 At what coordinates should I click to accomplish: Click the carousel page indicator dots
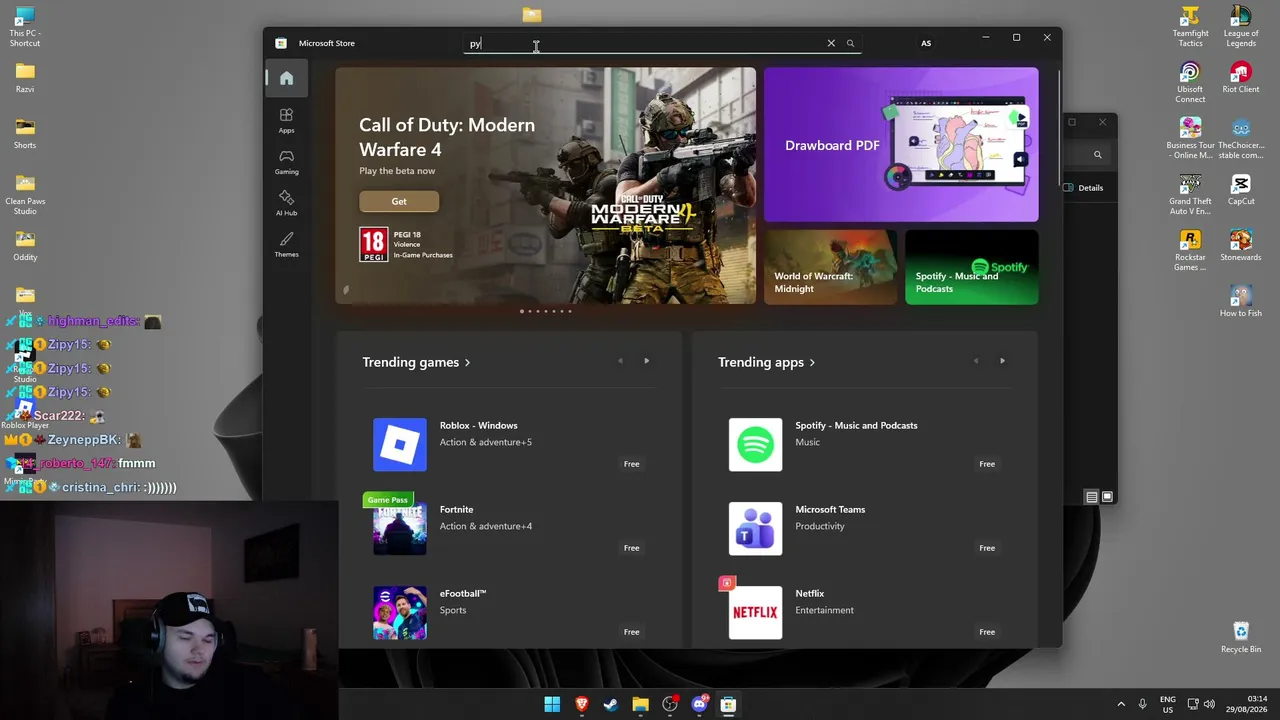(x=546, y=311)
